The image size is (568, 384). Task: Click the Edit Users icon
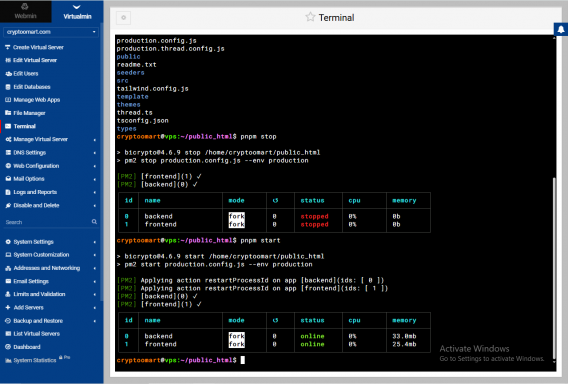(8, 74)
